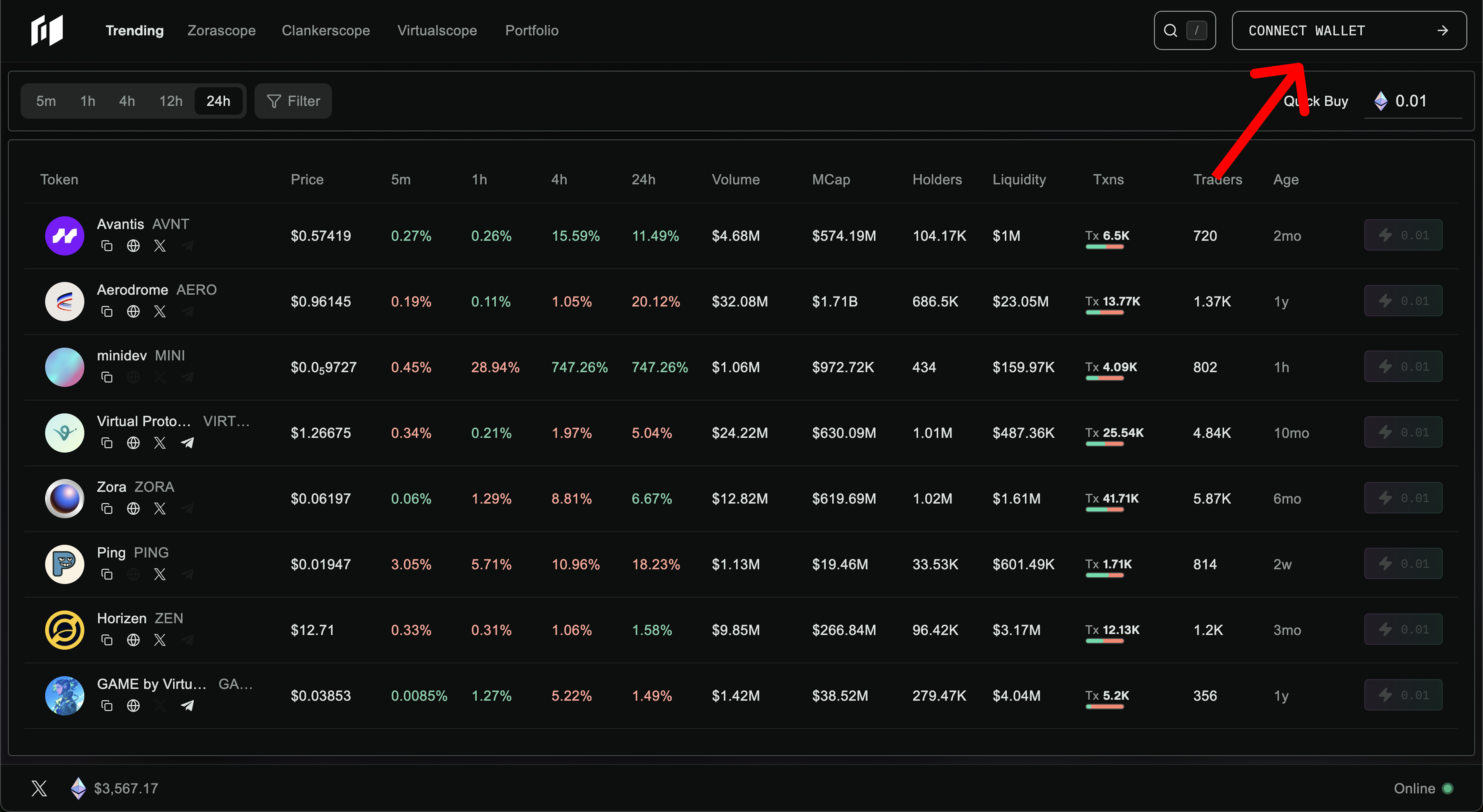1483x812 pixels.
Task: Switch timeframe to 1h
Action: pyautogui.click(x=88, y=101)
